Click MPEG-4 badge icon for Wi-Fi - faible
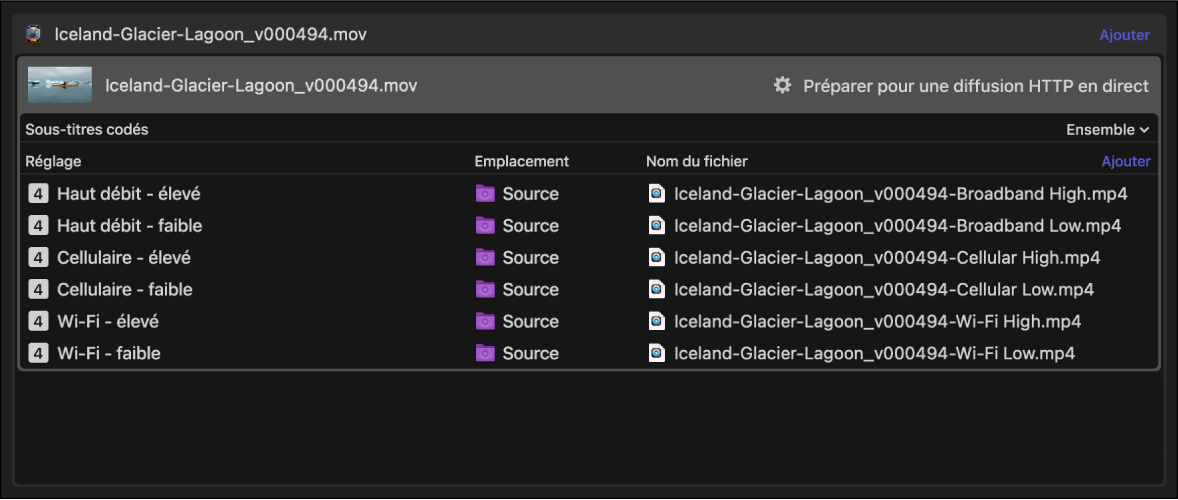Viewport: 1178px width, 500px height. [38, 354]
